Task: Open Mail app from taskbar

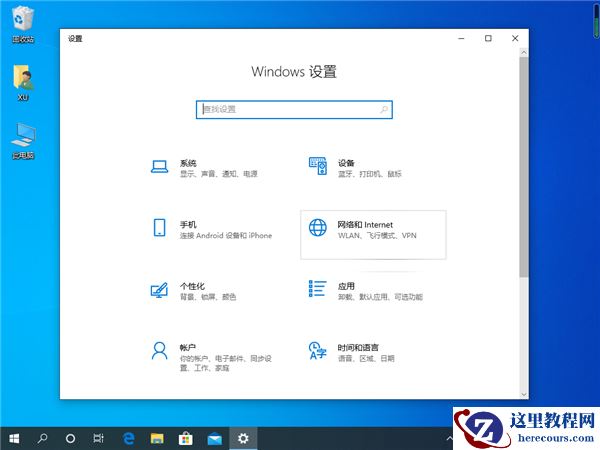Action: pos(214,438)
